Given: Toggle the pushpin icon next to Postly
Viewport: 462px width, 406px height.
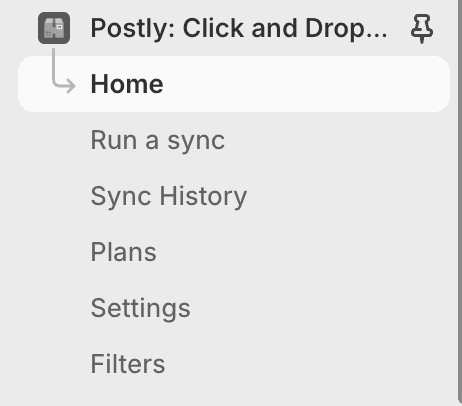Looking at the screenshot, I should click(422, 28).
